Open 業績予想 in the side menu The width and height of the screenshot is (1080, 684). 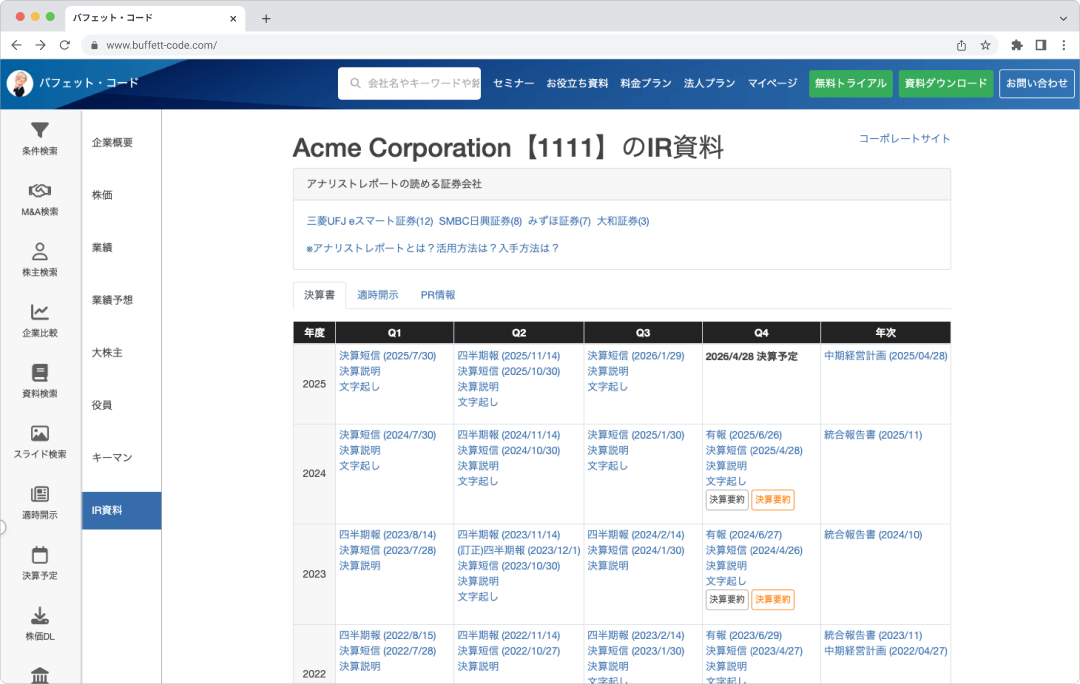click(112, 300)
